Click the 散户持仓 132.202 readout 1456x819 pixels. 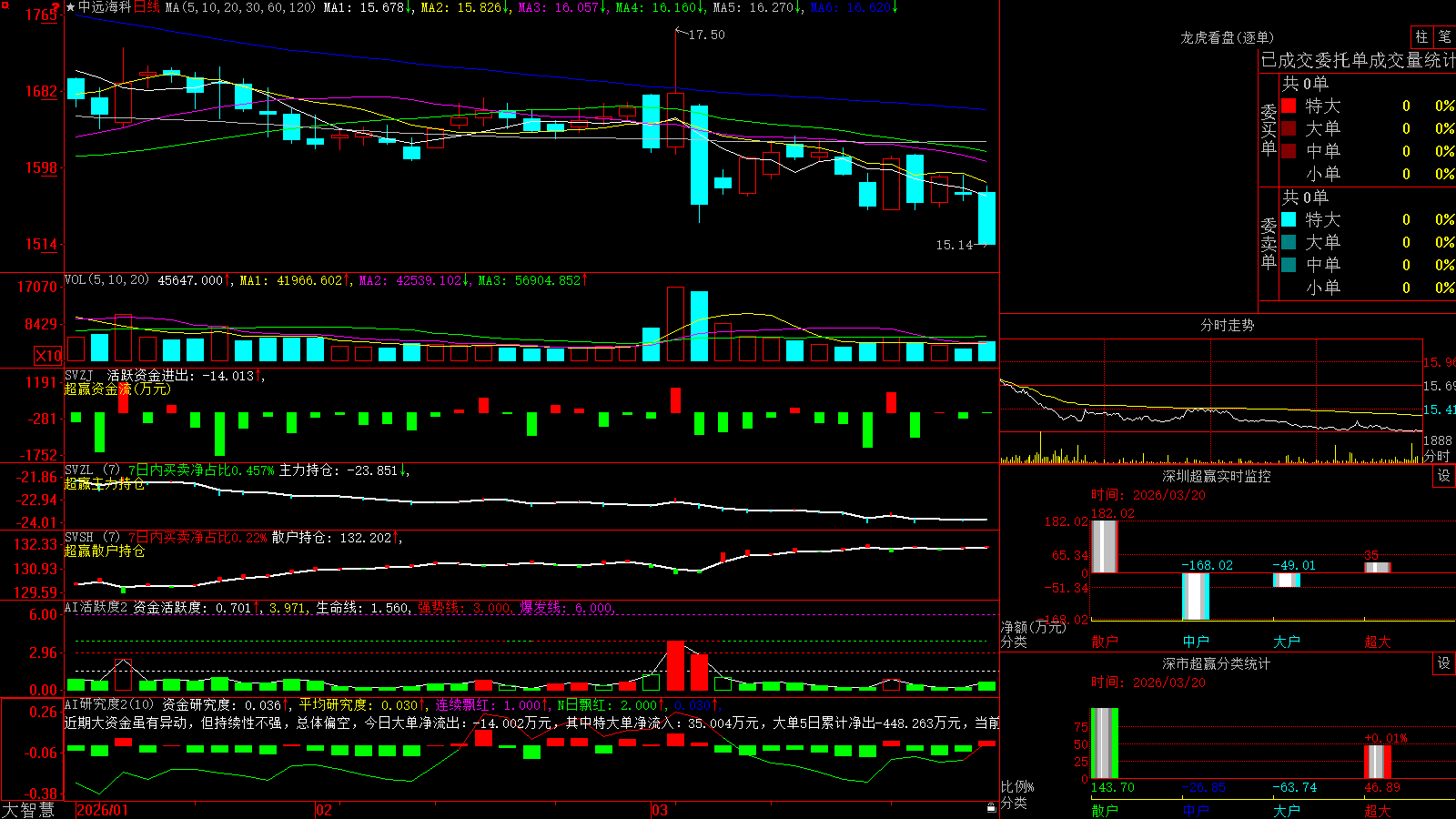click(x=337, y=538)
